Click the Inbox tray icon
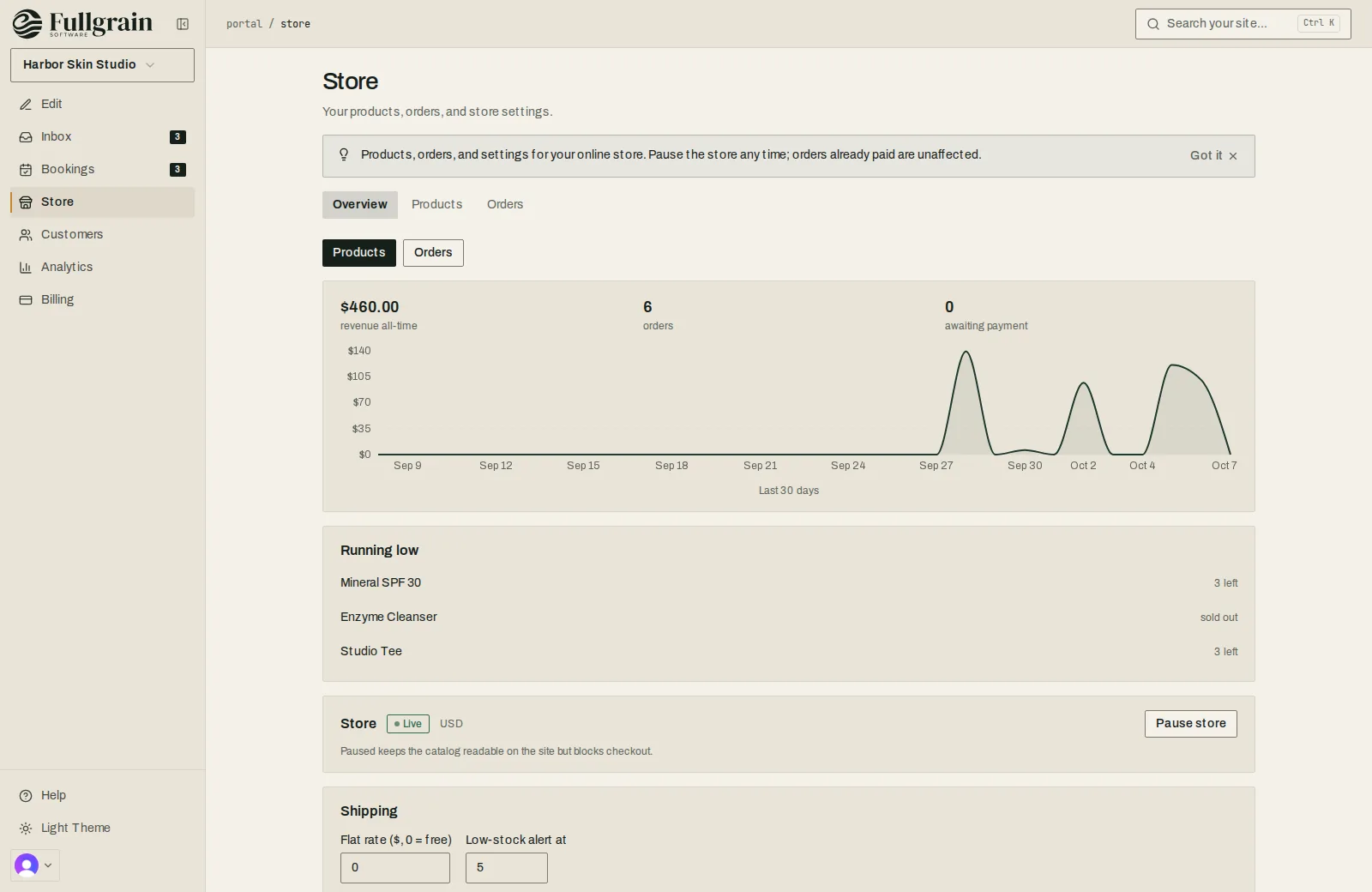 click(x=26, y=137)
